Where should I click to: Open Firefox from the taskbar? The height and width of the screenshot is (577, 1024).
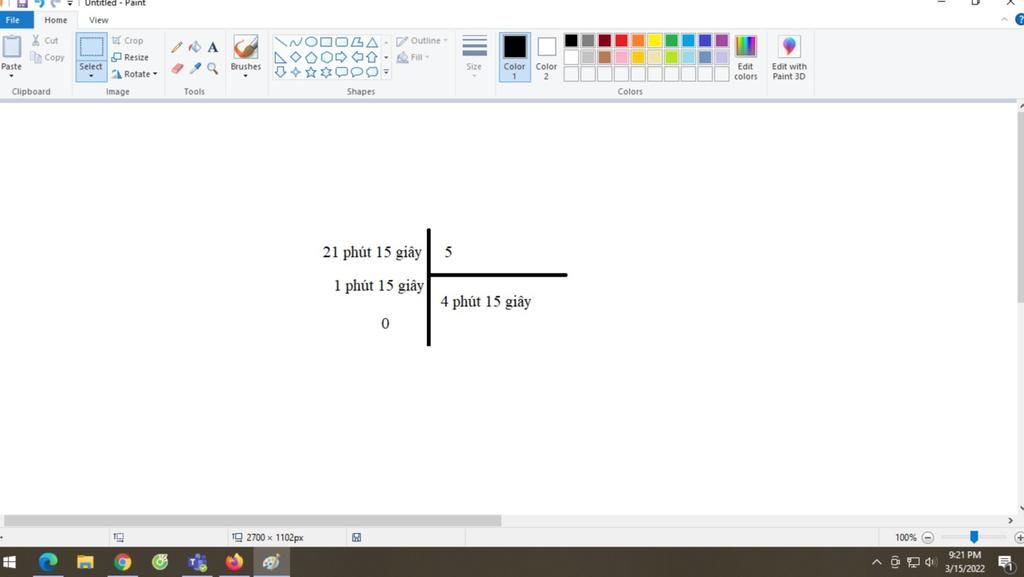[x=234, y=562]
